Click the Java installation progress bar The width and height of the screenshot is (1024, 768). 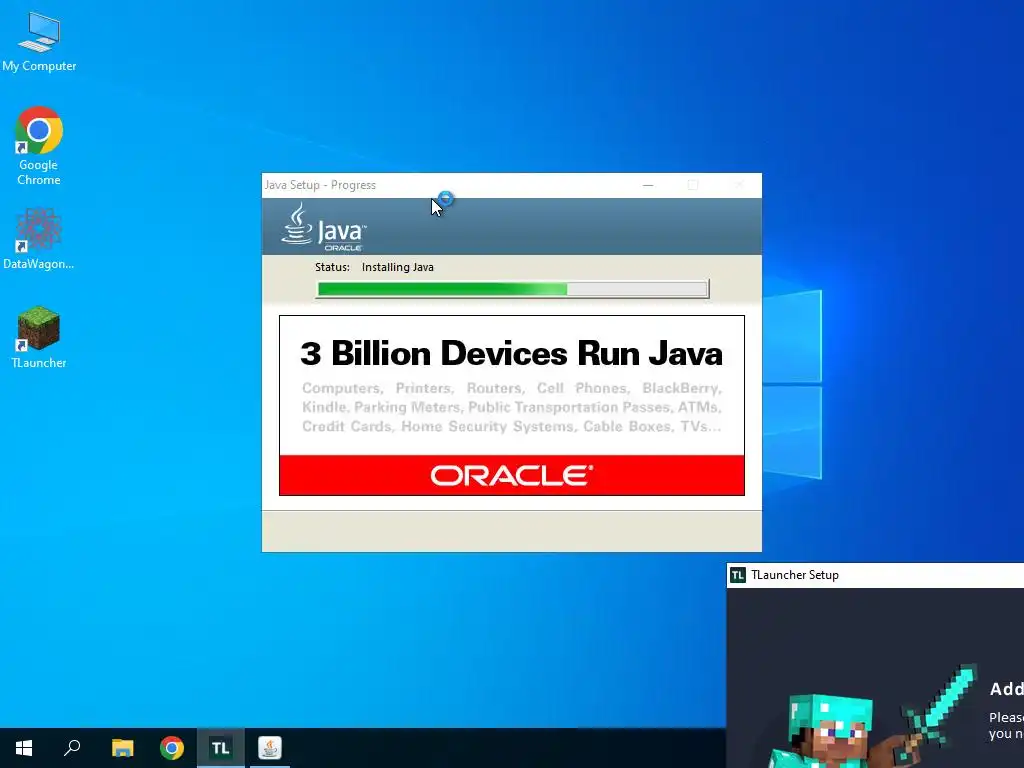tap(513, 289)
